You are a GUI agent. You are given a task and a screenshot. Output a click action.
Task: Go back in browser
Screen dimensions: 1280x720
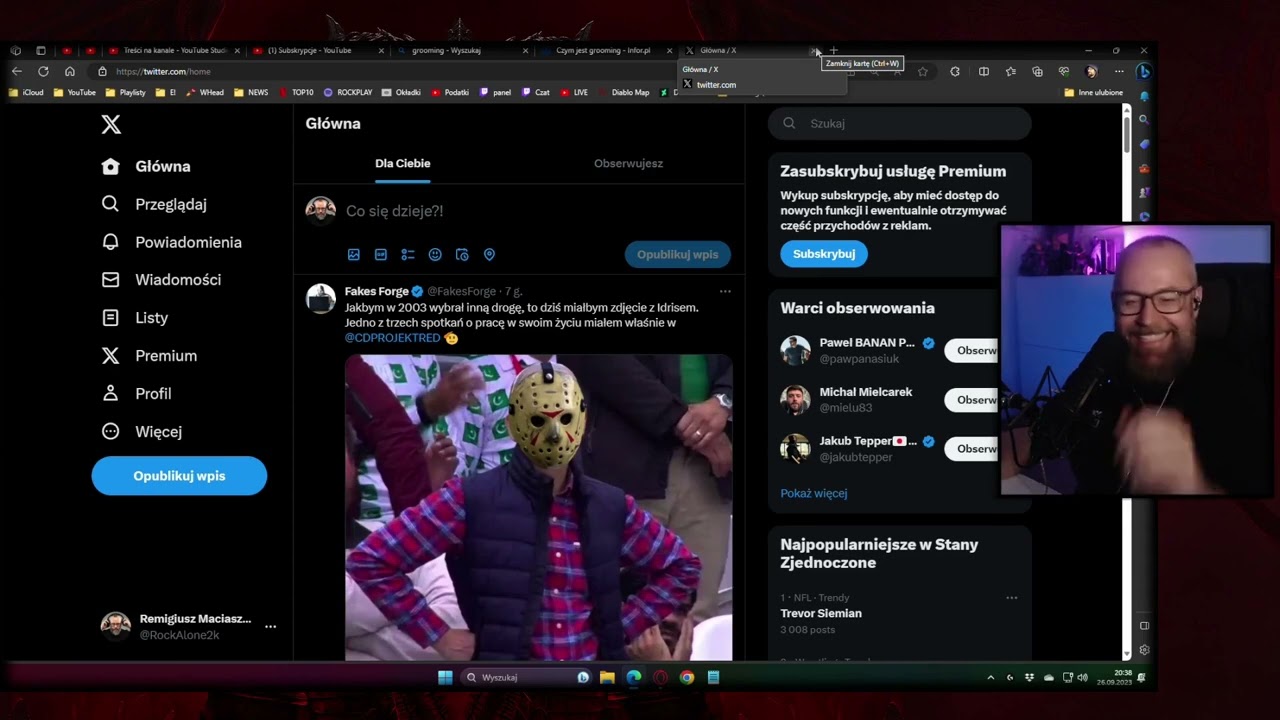17,71
